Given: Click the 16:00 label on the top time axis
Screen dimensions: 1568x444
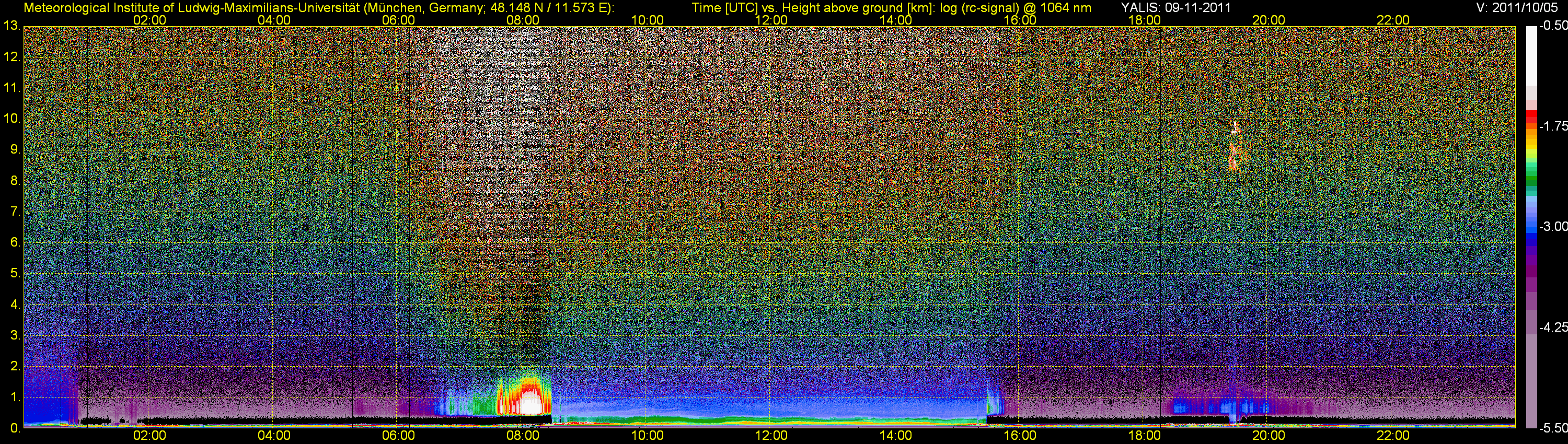Looking at the screenshot, I should pyautogui.click(x=1020, y=20).
